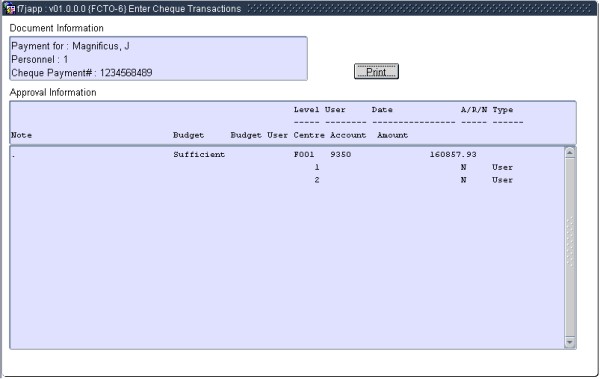Click the 'Level' column header
Viewport: 600px width, 379px height.
click(x=307, y=110)
